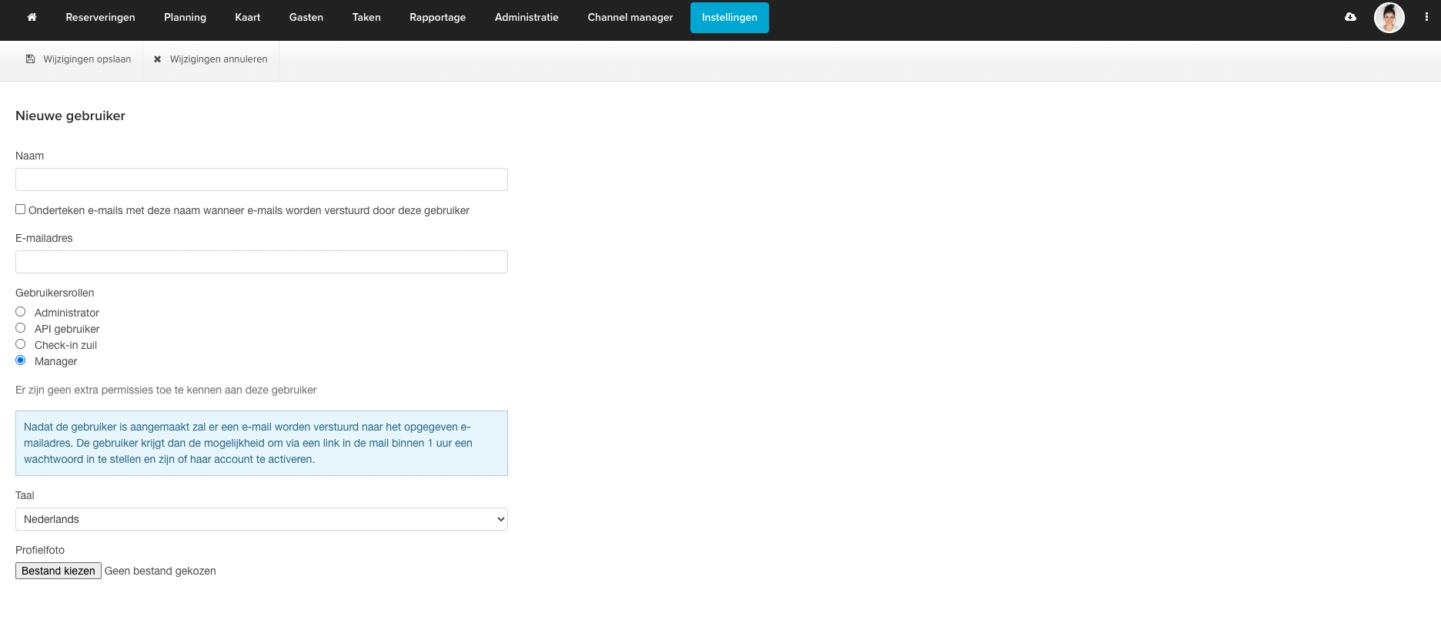Viewport: 1441px width, 620px height.
Task: Open the Reserveringen menu
Action: (100, 17)
